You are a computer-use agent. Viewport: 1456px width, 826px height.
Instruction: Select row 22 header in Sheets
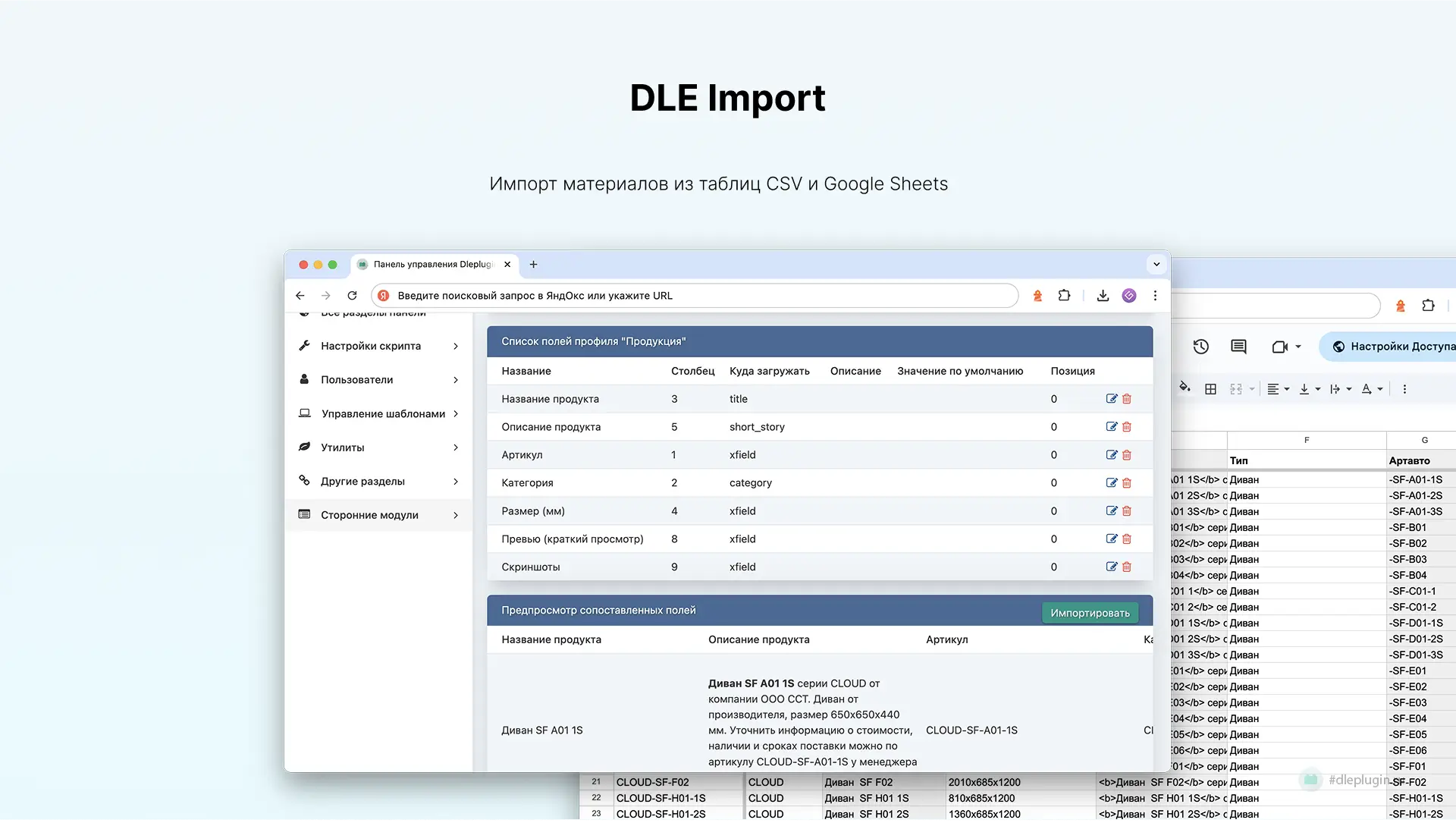point(596,798)
